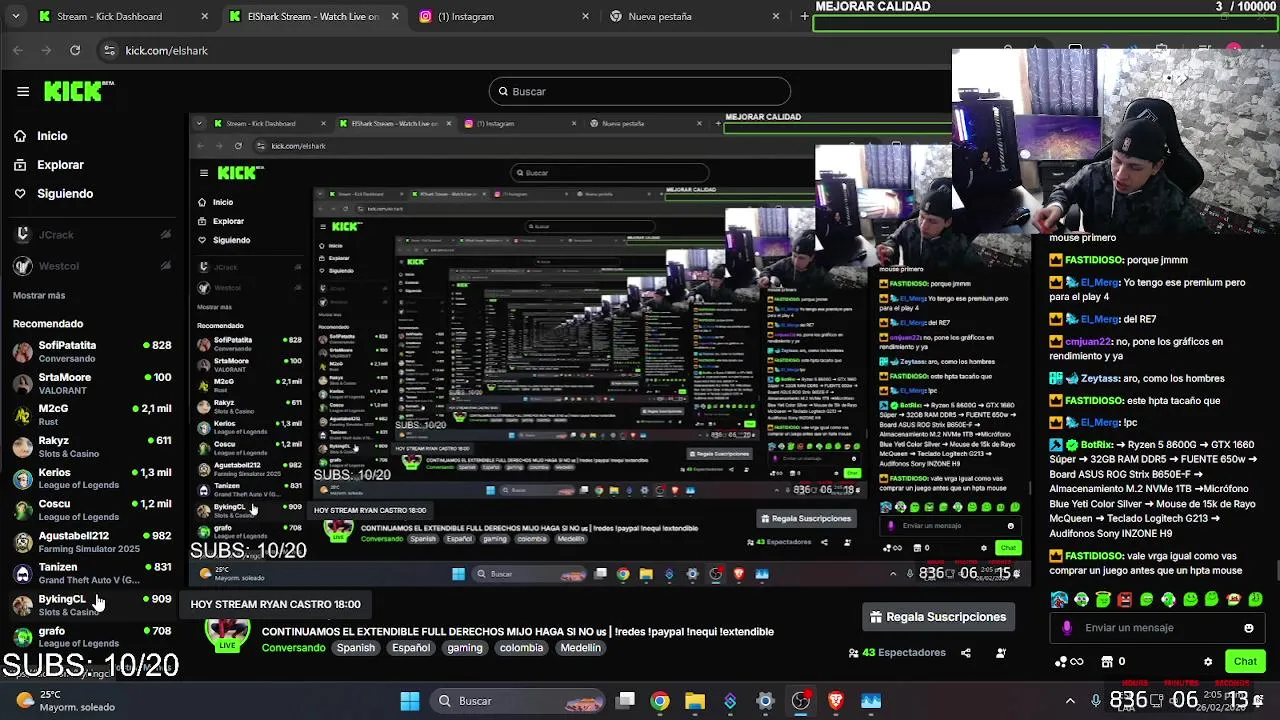Open SrtaMoore VALORANT channel
Screen dimensions: 1280x720
[x=90, y=383]
